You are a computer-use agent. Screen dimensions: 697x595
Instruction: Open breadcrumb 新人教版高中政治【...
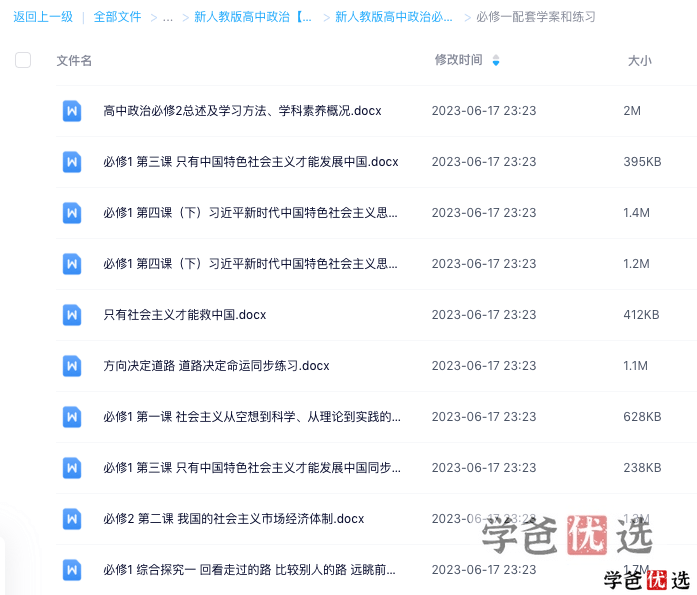(253, 17)
